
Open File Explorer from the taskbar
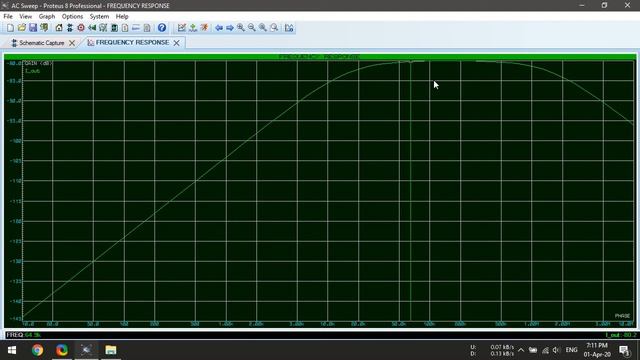point(111,350)
